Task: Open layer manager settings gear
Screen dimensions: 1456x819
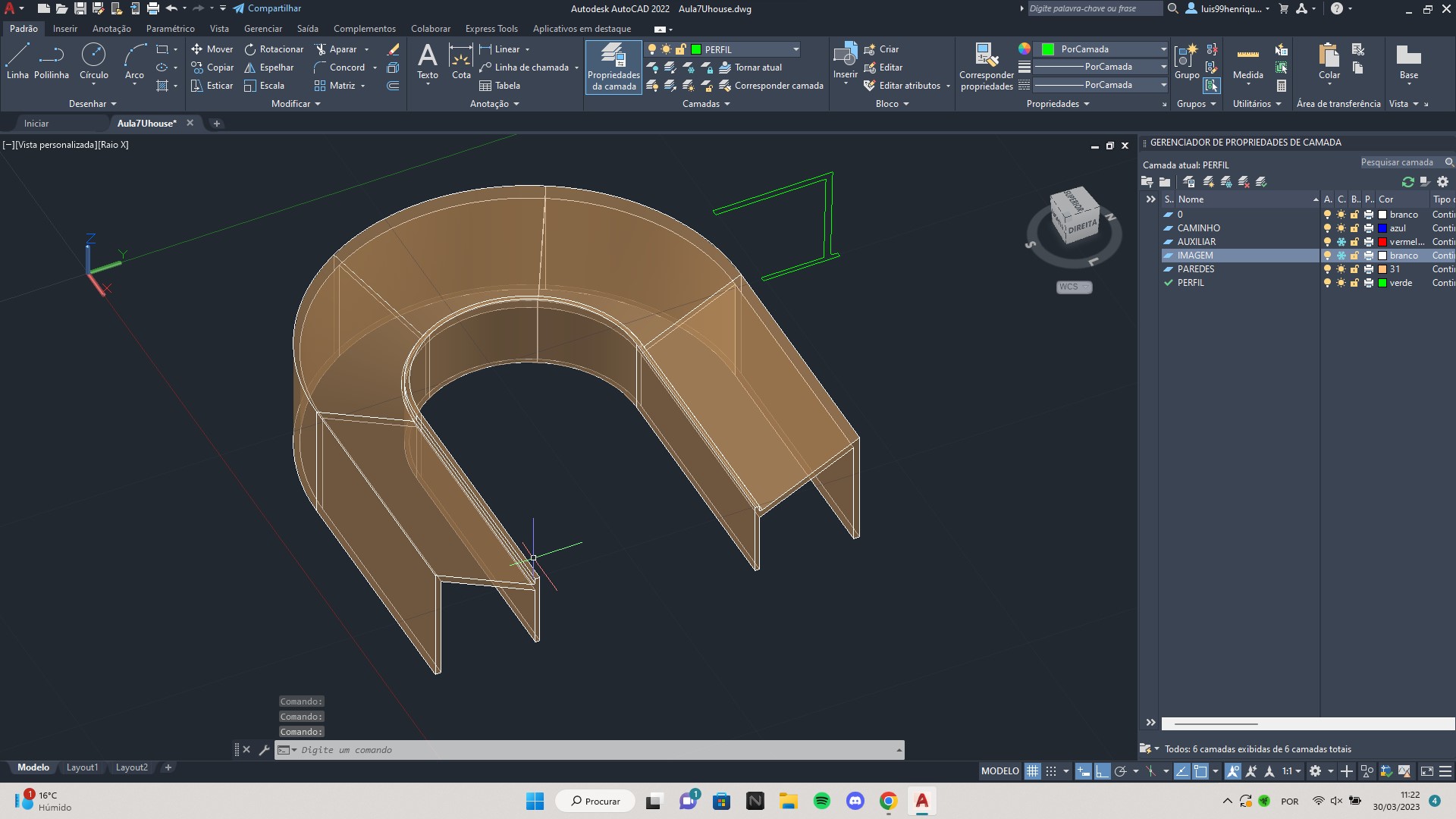Action: pyautogui.click(x=1443, y=182)
